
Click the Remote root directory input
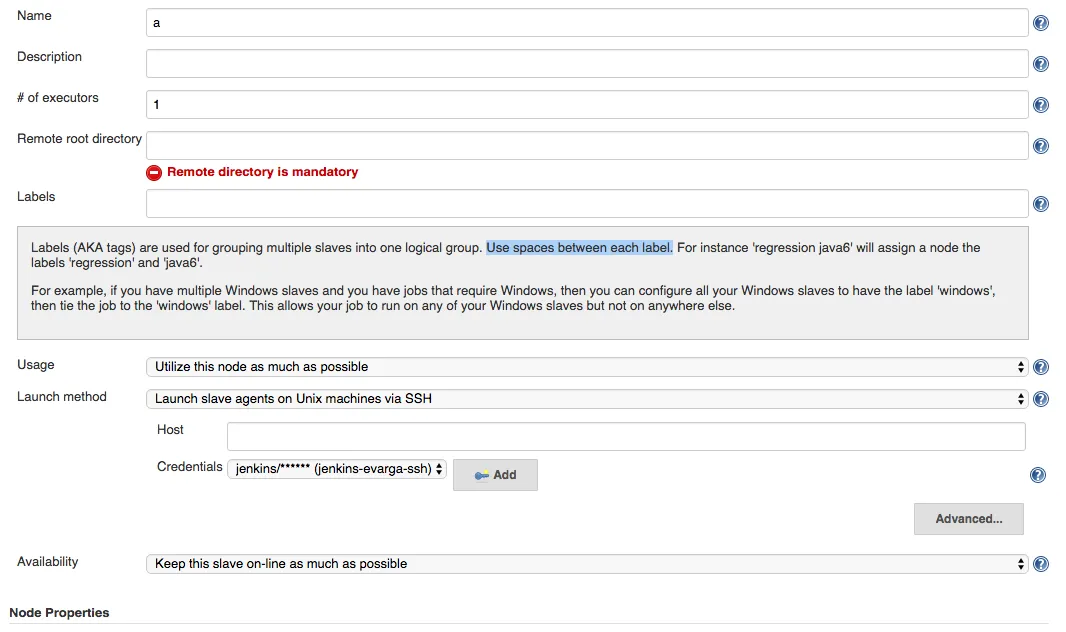tap(586, 145)
